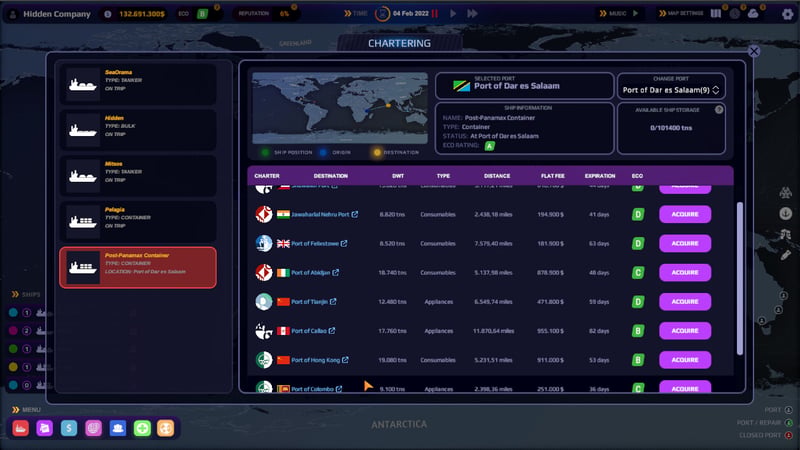The image size is (800, 450).
Task: Click the ship ECO rating A badge
Action: click(490, 146)
